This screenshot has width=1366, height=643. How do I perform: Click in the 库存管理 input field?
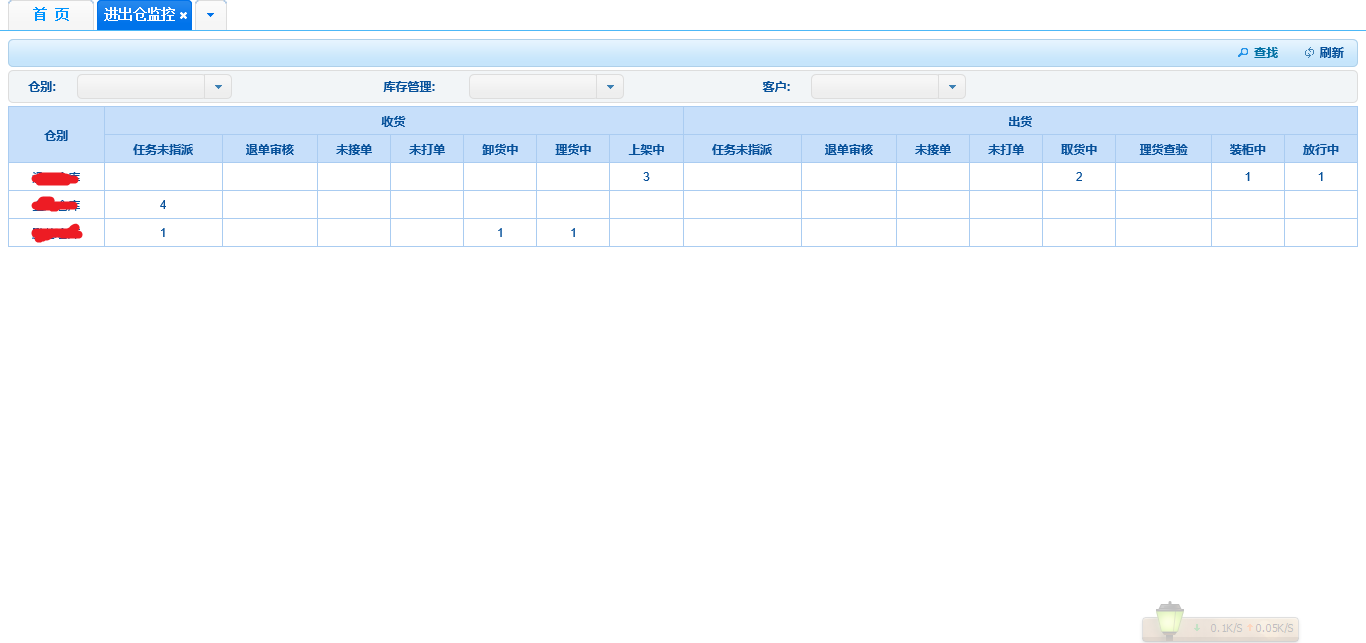click(x=533, y=87)
